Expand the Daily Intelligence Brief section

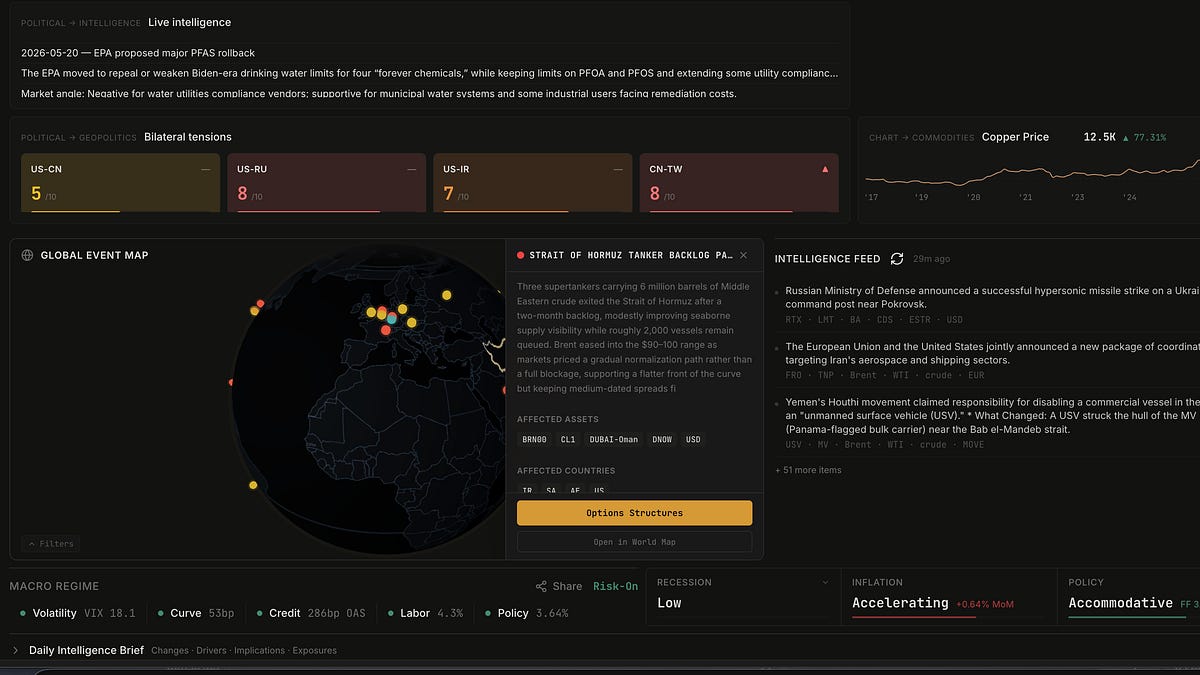point(15,650)
